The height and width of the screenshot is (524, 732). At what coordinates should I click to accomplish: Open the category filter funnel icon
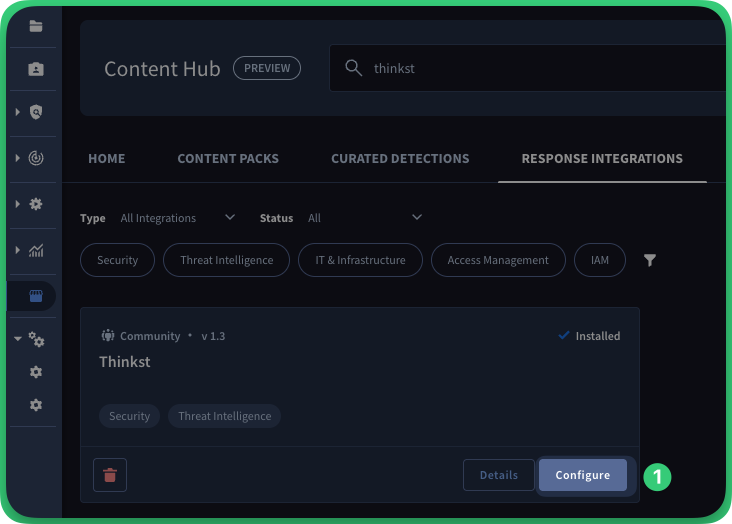click(x=650, y=260)
